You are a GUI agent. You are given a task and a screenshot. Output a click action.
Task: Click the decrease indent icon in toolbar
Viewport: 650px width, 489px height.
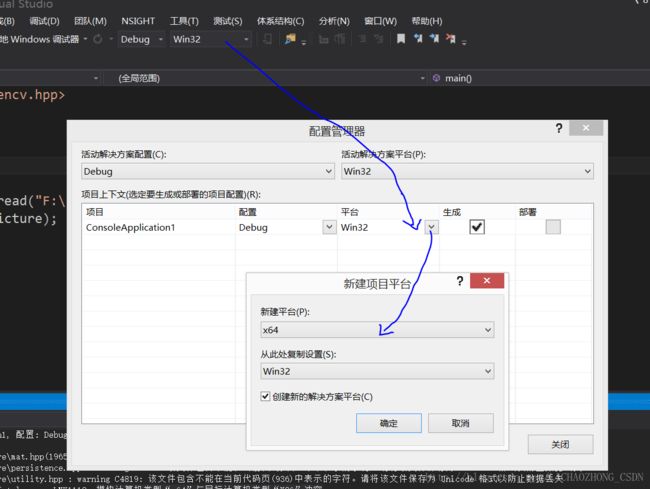tap(323, 39)
